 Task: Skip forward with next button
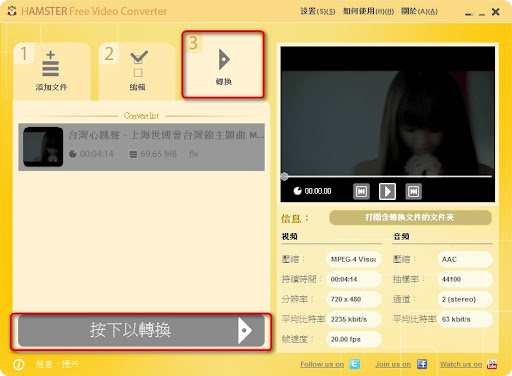[x=413, y=191]
